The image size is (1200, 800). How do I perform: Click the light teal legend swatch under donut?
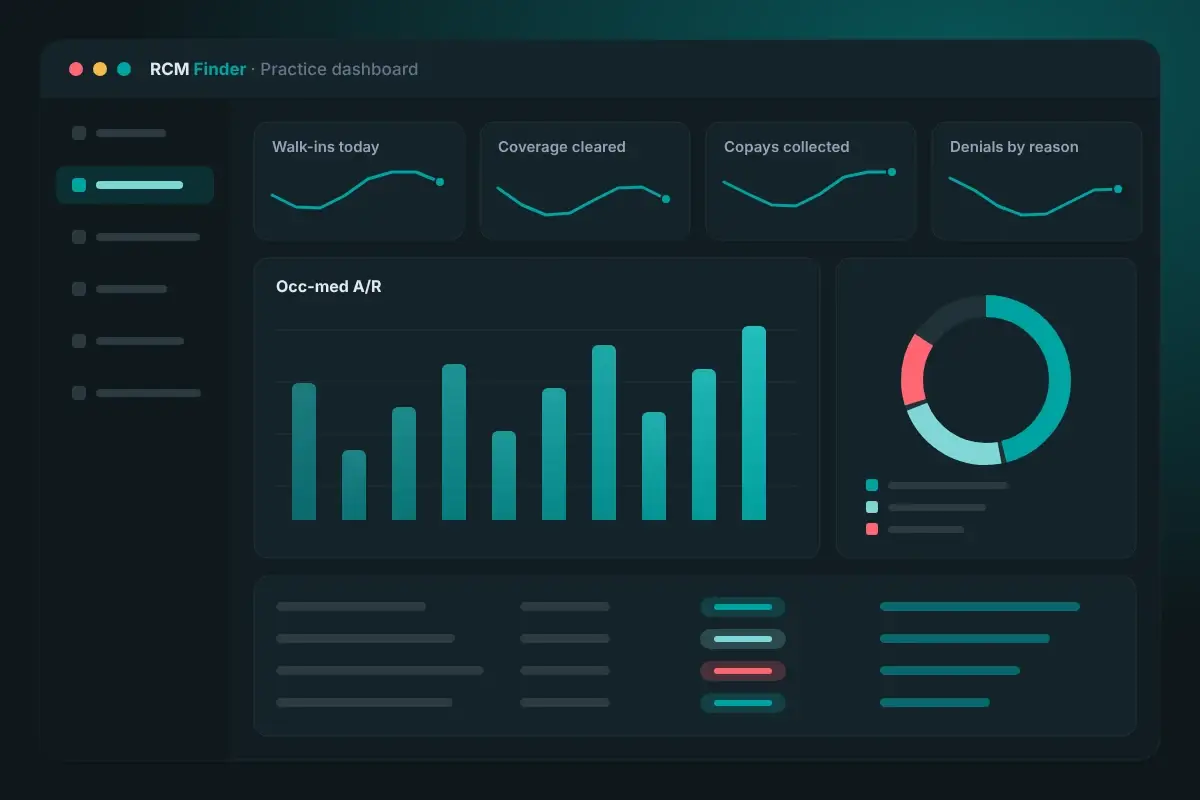872,507
